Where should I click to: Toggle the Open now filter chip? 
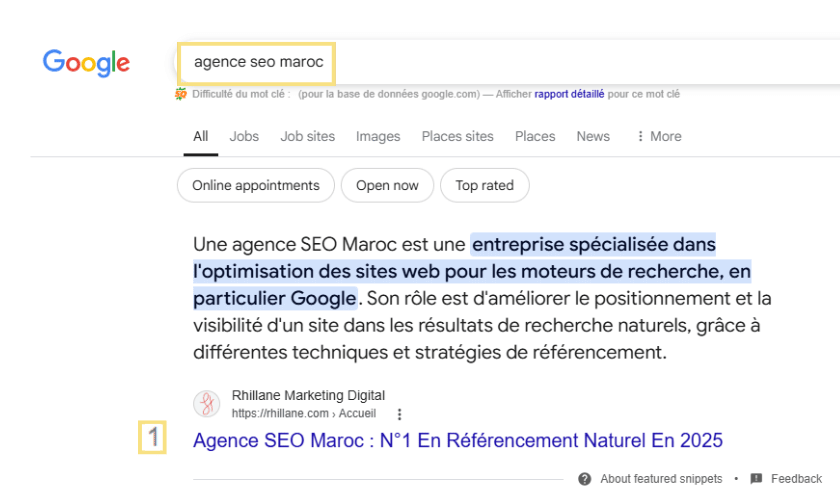[x=387, y=185]
